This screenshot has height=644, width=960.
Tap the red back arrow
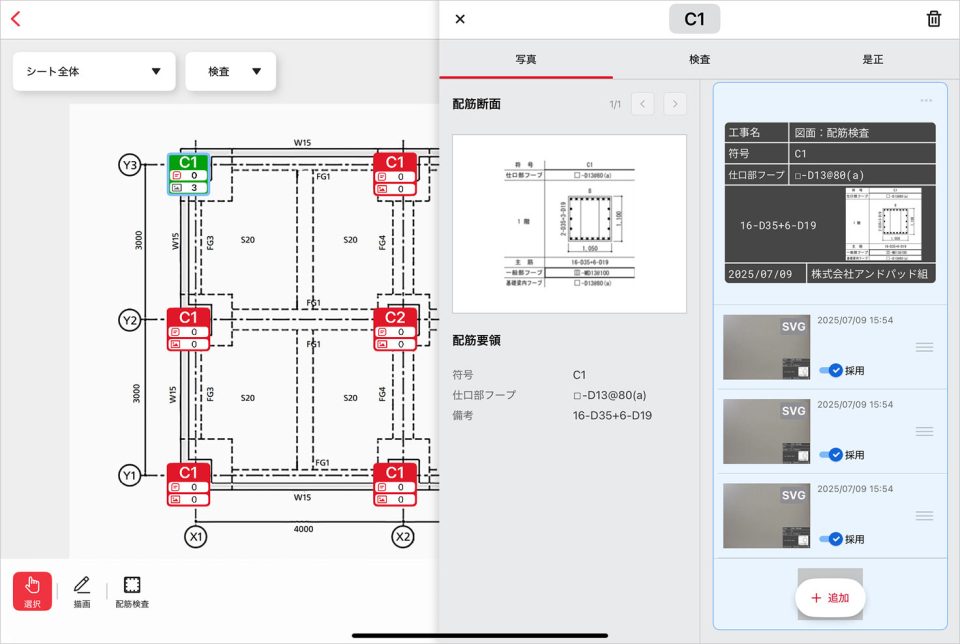16,19
